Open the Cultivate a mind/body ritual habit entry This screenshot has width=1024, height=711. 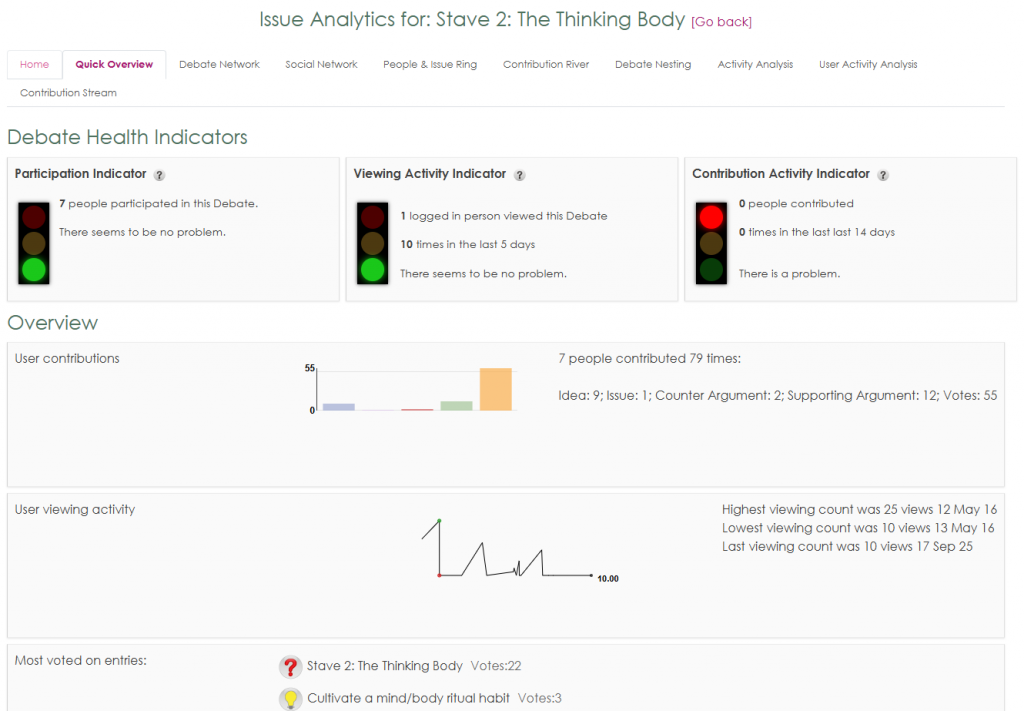click(x=408, y=699)
